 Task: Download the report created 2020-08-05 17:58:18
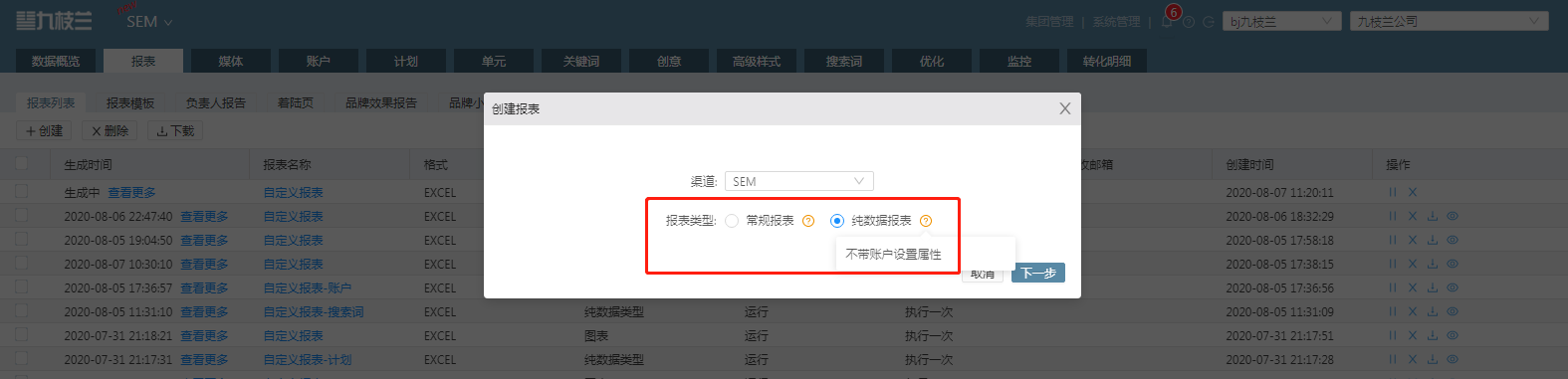(x=1432, y=240)
